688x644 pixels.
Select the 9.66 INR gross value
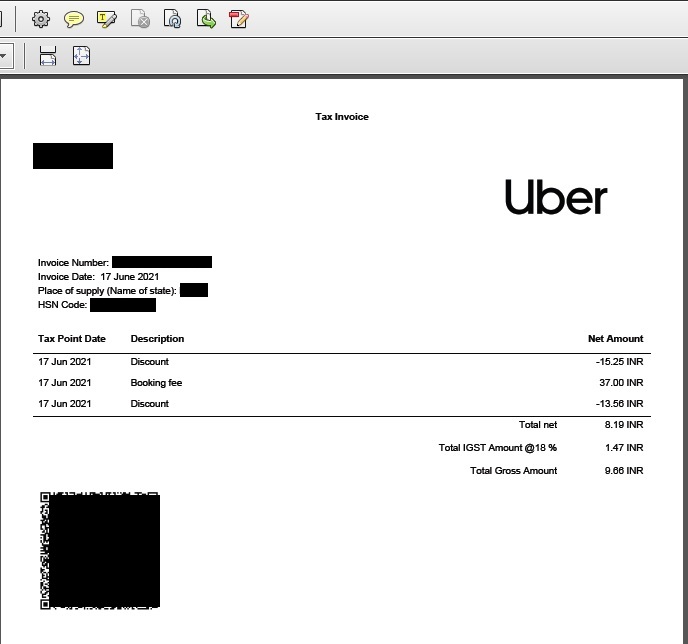[x=624, y=471]
